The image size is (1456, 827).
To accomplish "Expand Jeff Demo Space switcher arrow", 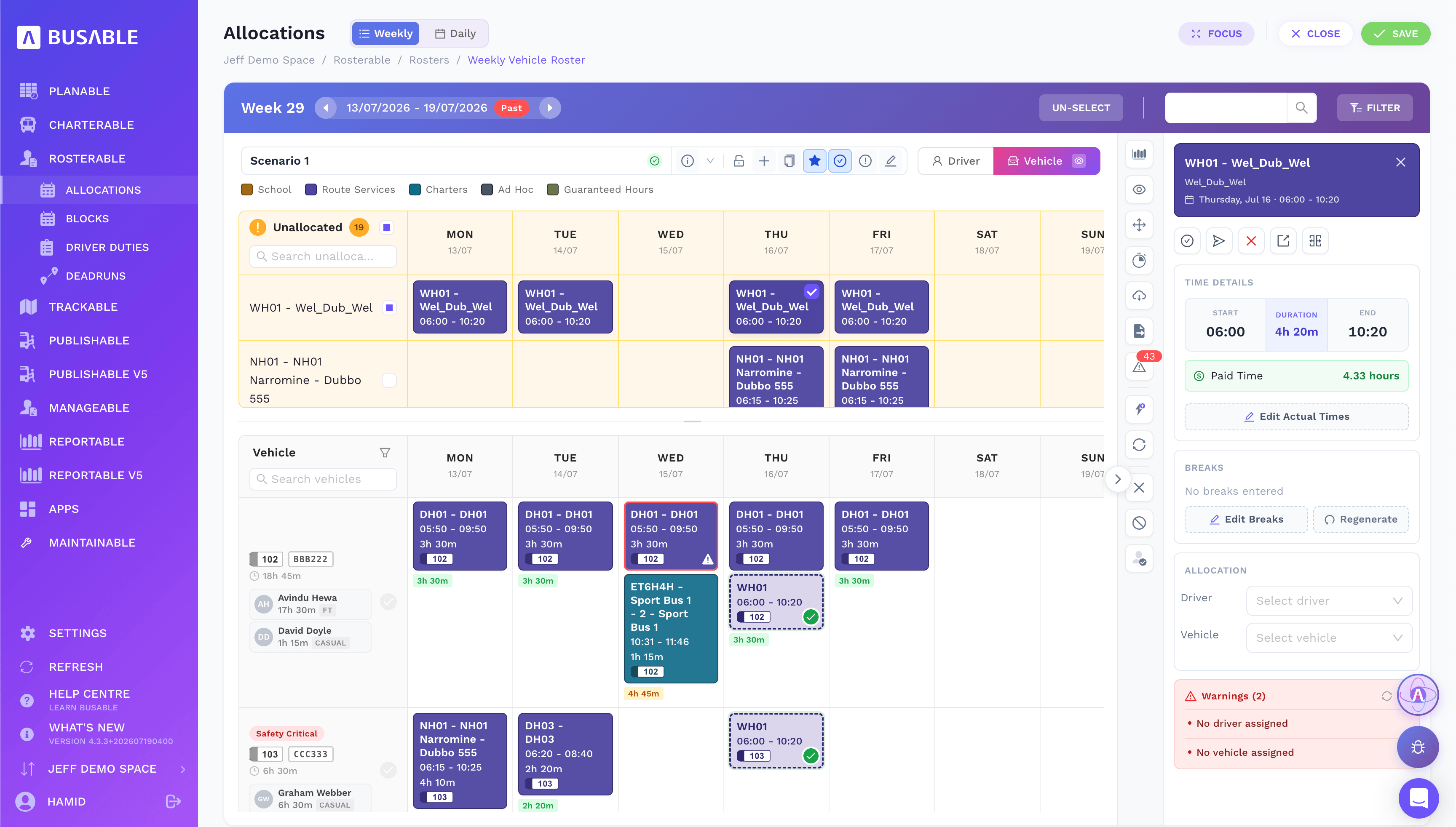I will pos(183,769).
